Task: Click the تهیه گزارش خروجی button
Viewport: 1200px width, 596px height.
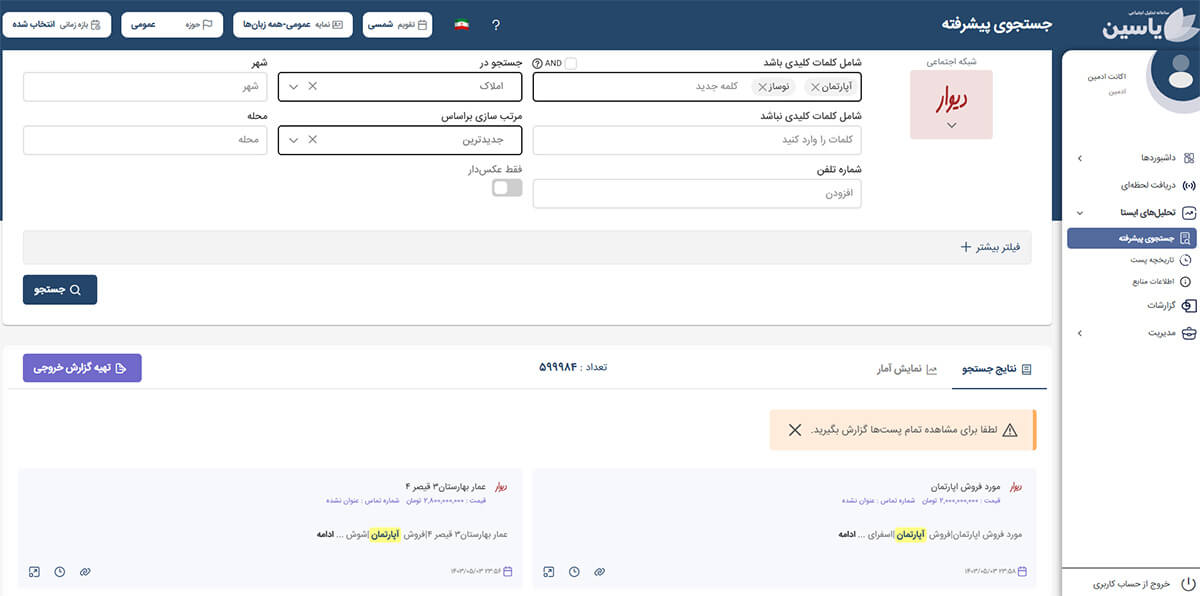Action: tap(82, 368)
